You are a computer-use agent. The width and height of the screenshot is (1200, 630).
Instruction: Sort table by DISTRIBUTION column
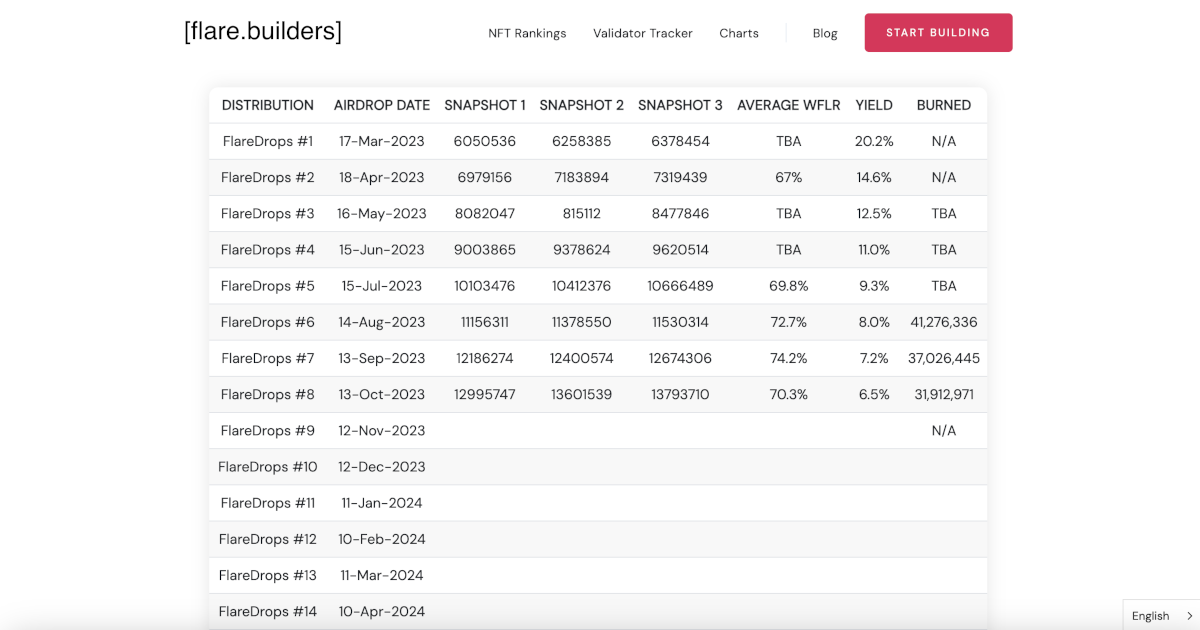tap(267, 105)
